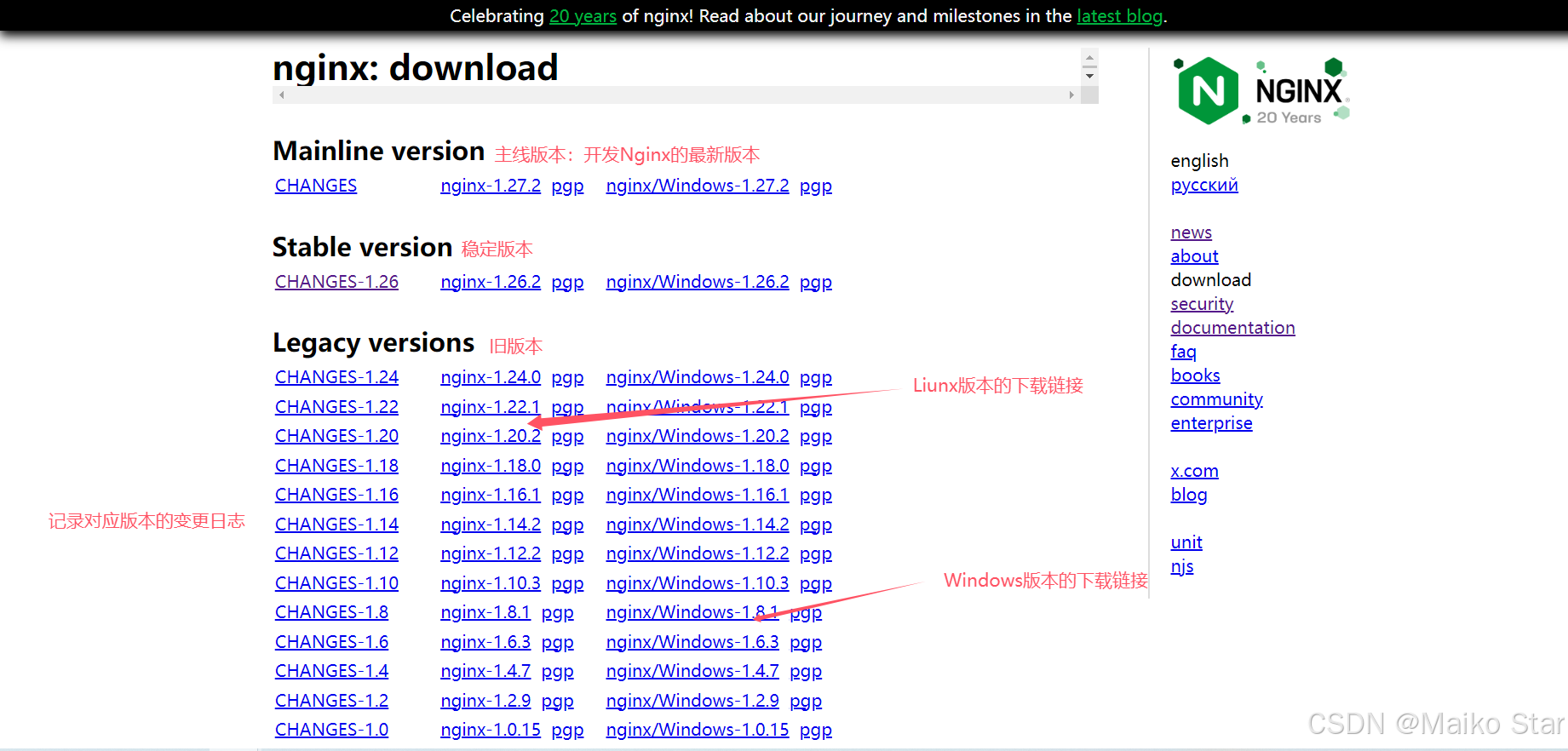This screenshot has width=1568, height=751.
Task: Open the CHANGES-1.20 link
Action: (x=336, y=436)
